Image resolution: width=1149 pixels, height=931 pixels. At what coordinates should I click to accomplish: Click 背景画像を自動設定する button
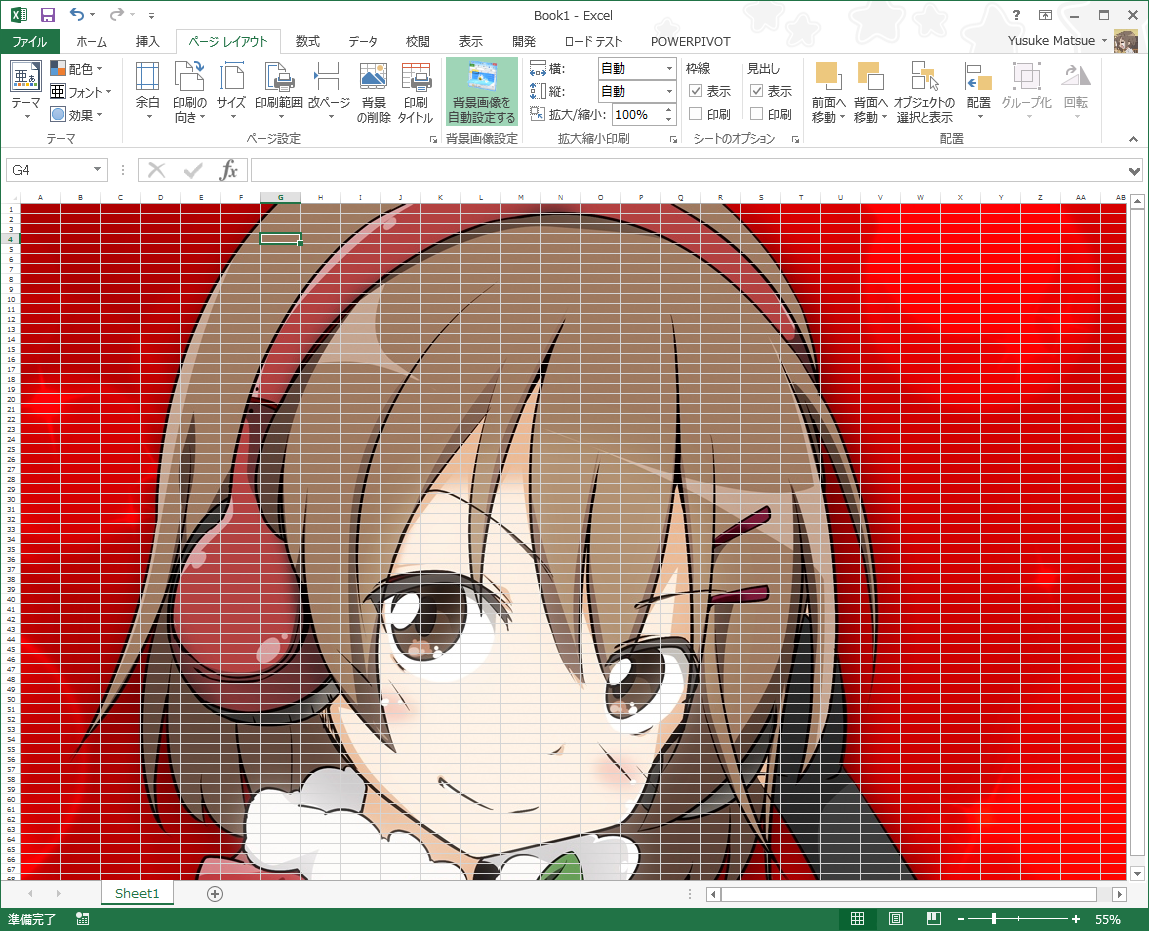tap(482, 92)
